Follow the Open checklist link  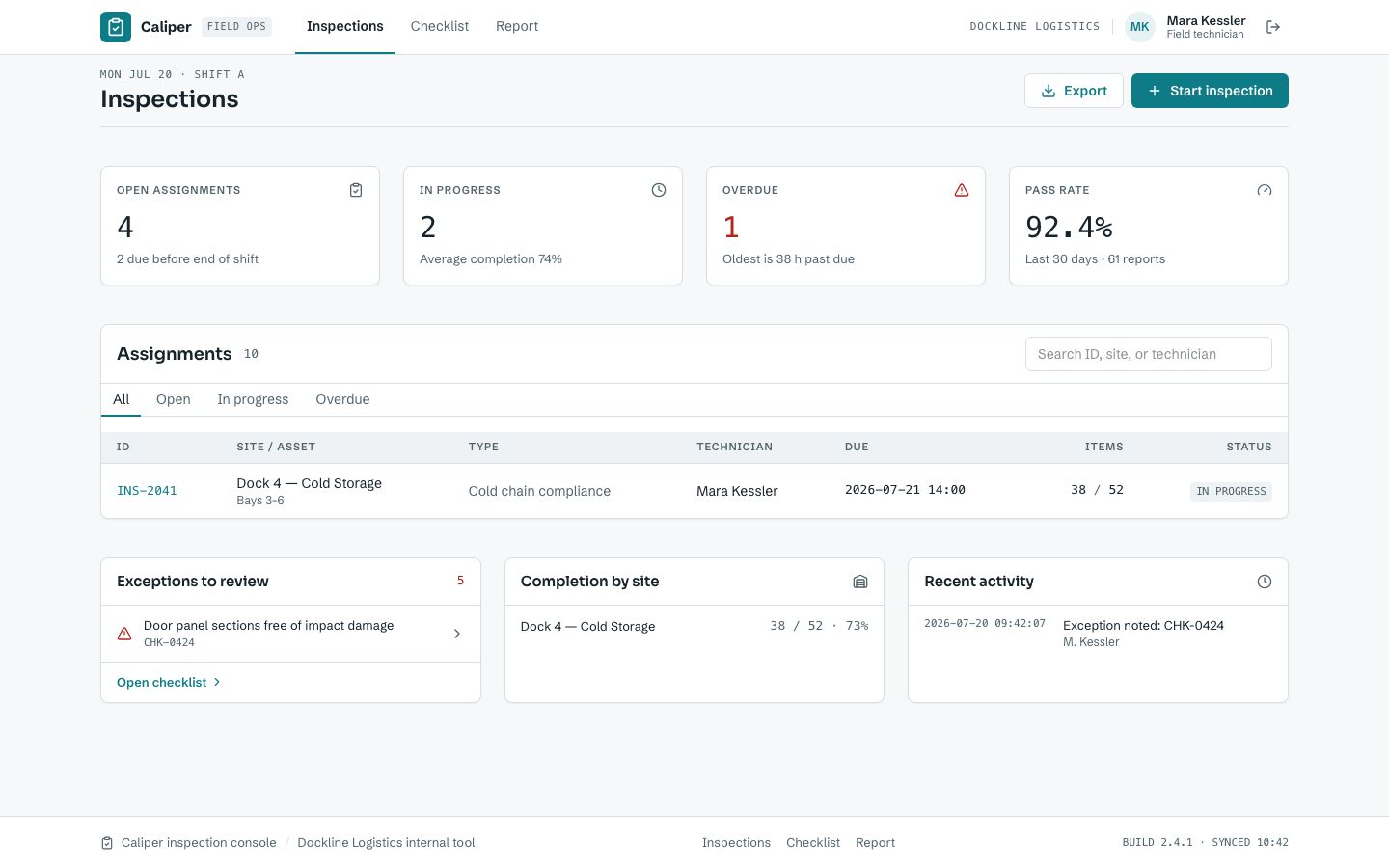click(169, 682)
